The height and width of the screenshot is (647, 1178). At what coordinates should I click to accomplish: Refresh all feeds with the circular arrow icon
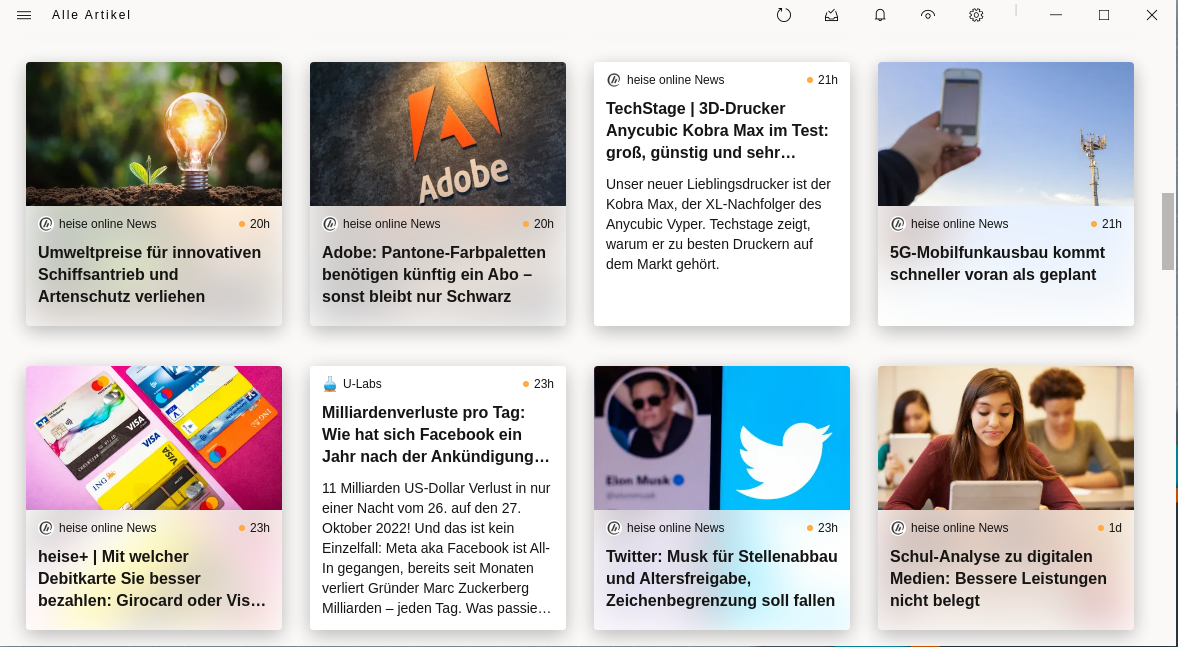coord(784,15)
